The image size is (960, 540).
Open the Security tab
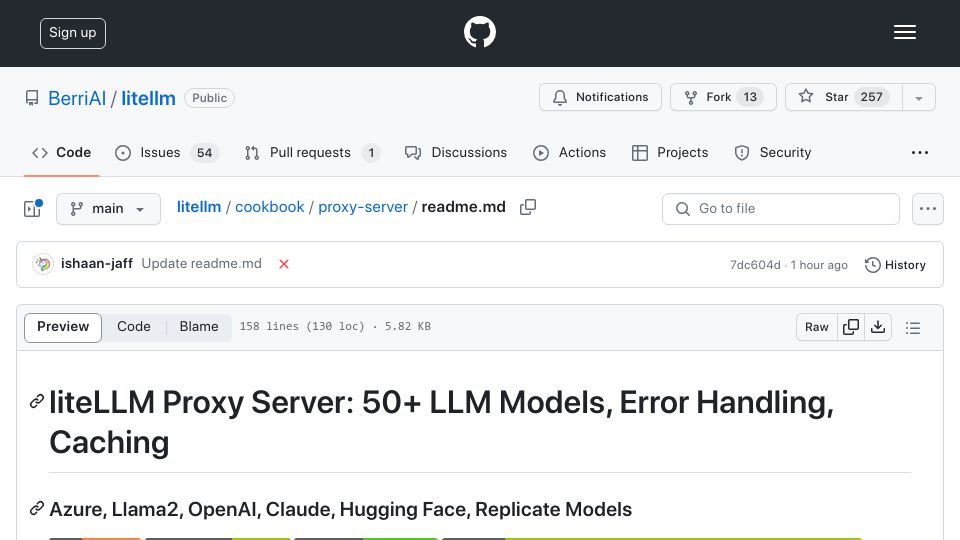coord(773,152)
